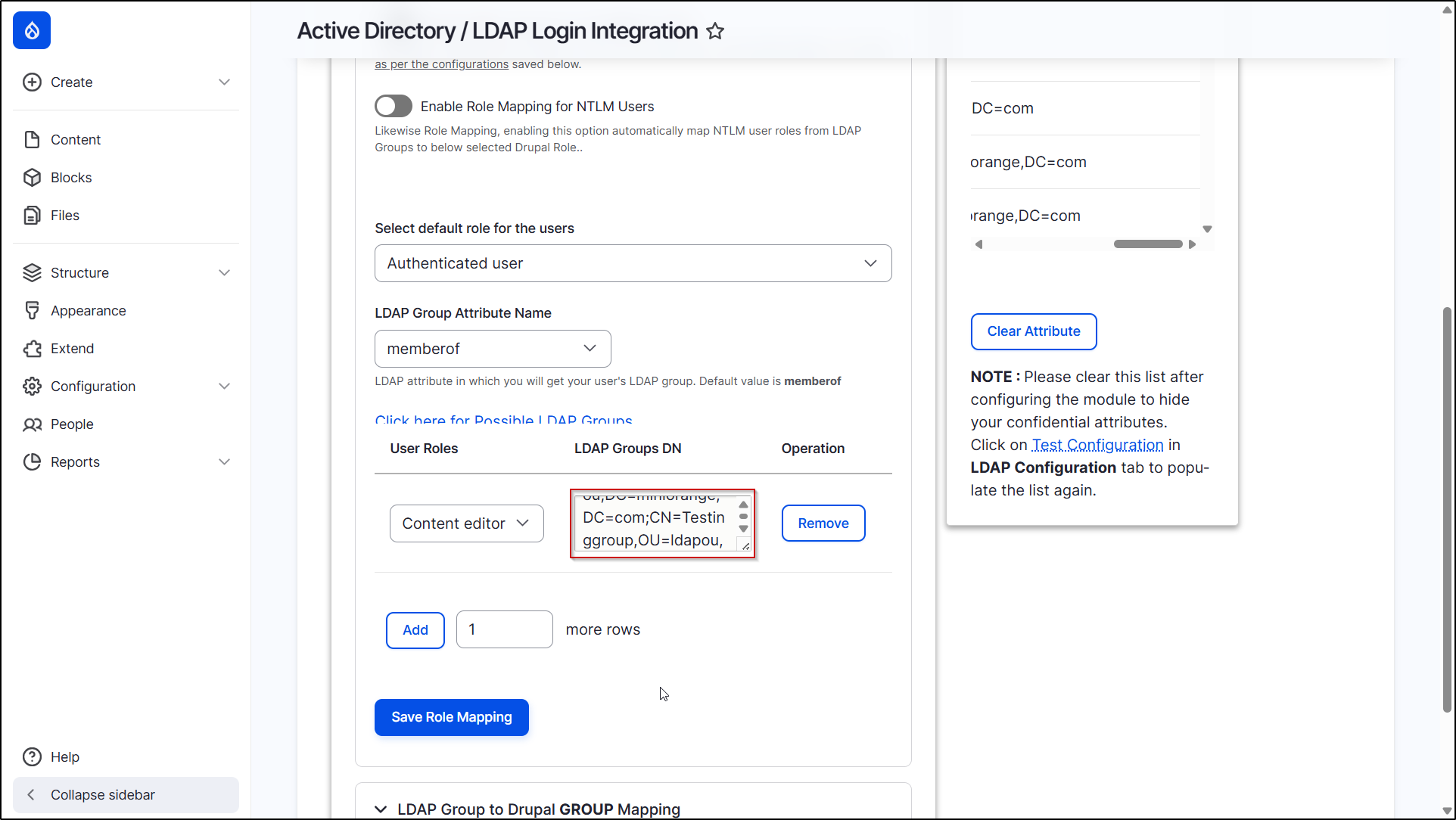Click the Help question mark icon
This screenshot has width=1456, height=820.
32,757
